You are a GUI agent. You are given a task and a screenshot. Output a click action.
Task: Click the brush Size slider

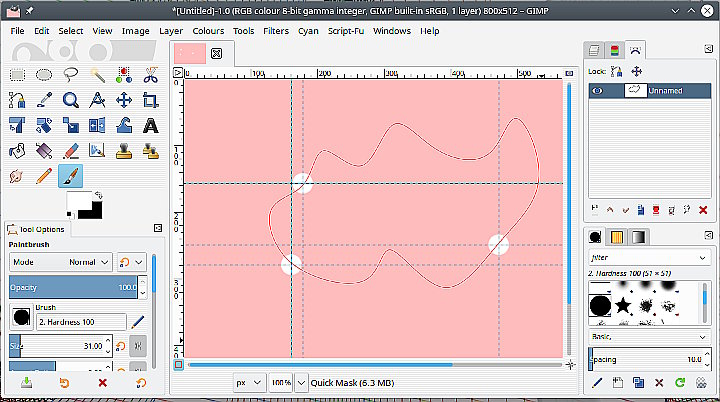pyautogui.click(x=57, y=346)
